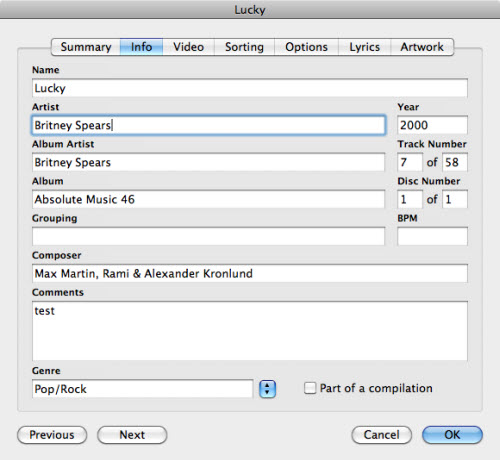
Task: Switch to the Summary tab
Action: [x=86, y=47]
